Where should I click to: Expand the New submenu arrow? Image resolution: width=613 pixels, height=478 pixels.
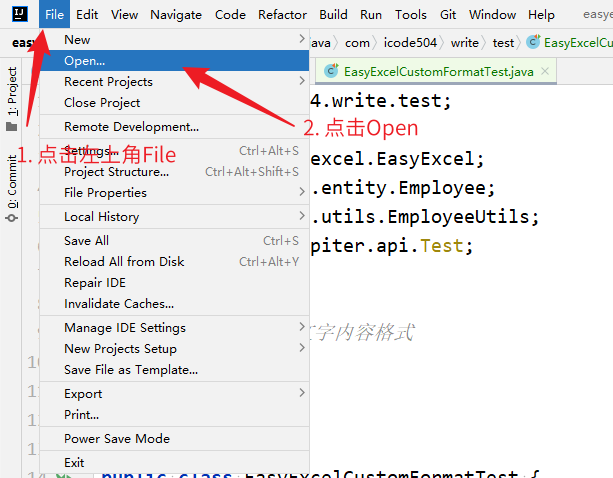click(x=302, y=39)
